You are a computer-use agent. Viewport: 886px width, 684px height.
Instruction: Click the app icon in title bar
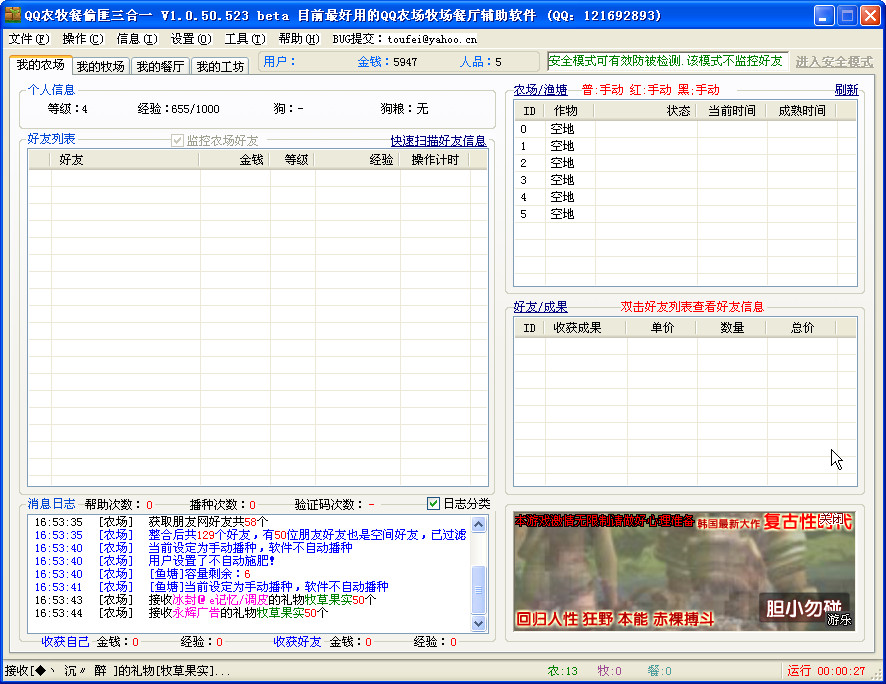click(x=12, y=15)
